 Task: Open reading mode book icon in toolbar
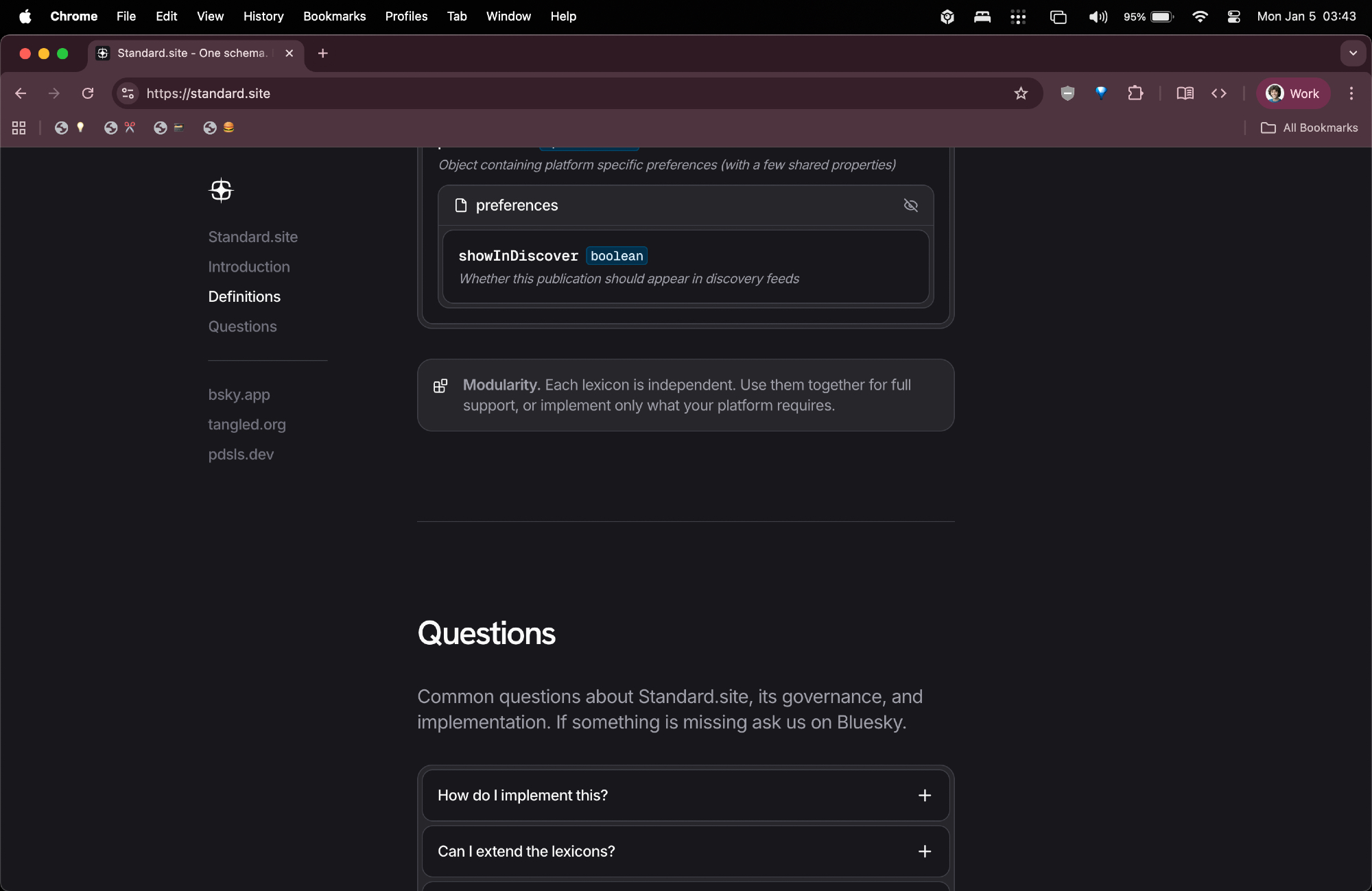pyautogui.click(x=1185, y=93)
